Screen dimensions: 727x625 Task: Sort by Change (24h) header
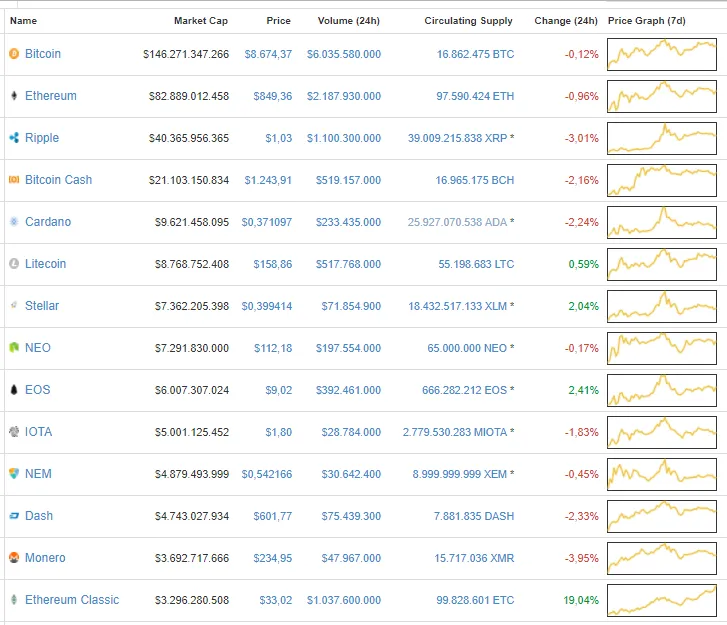coord(566,21)
